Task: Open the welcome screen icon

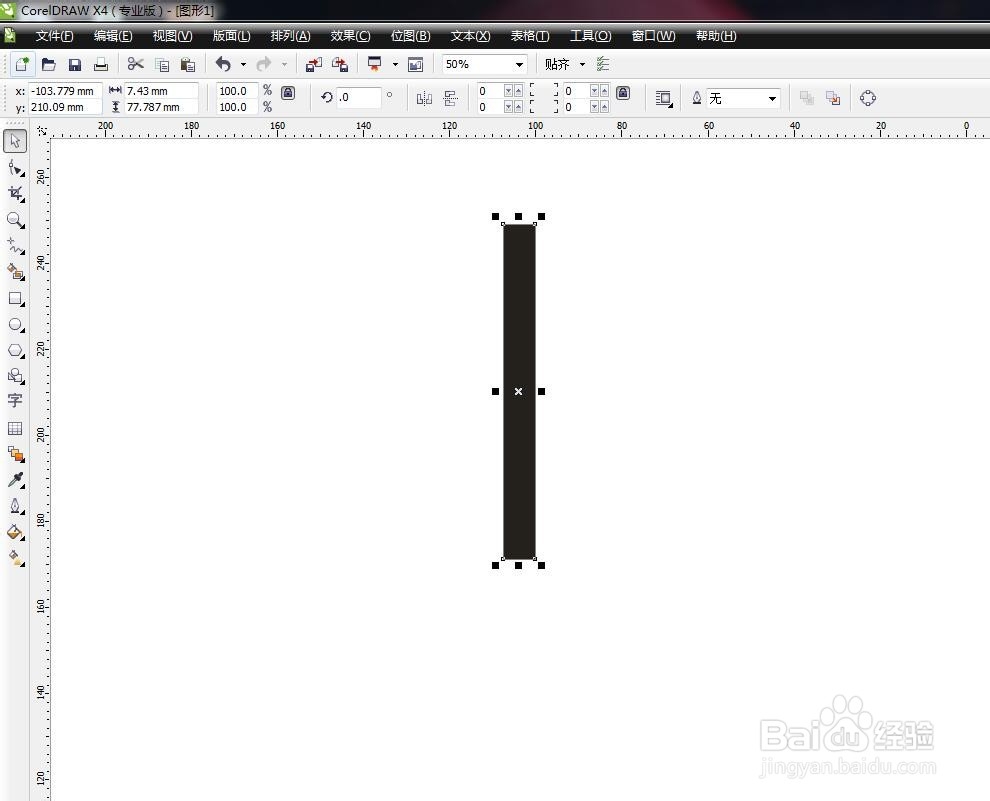Action: pyautogui.click(x=415, y=64)
